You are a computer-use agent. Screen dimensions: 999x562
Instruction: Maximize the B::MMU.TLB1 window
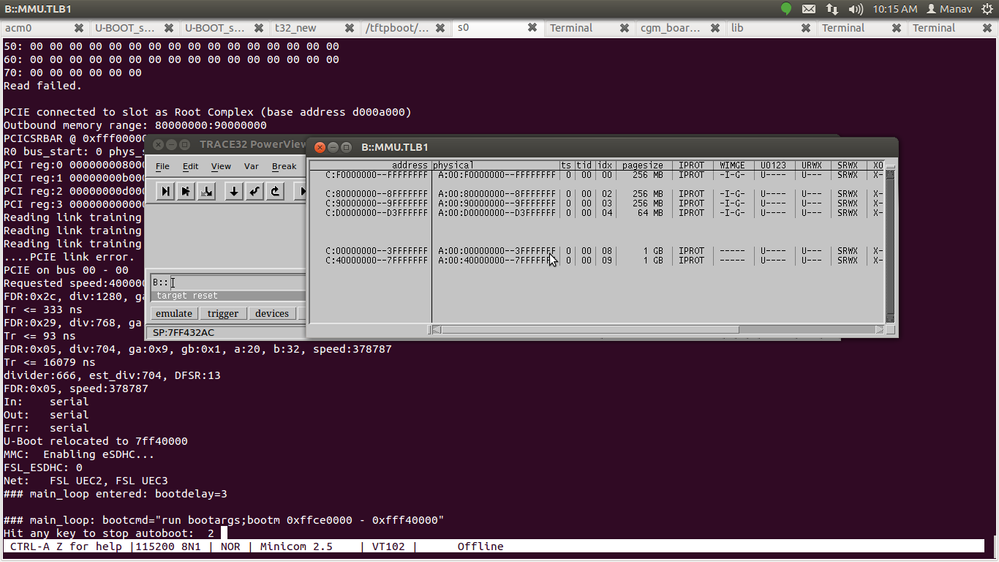pyautogui.click(x=346, y=147)
